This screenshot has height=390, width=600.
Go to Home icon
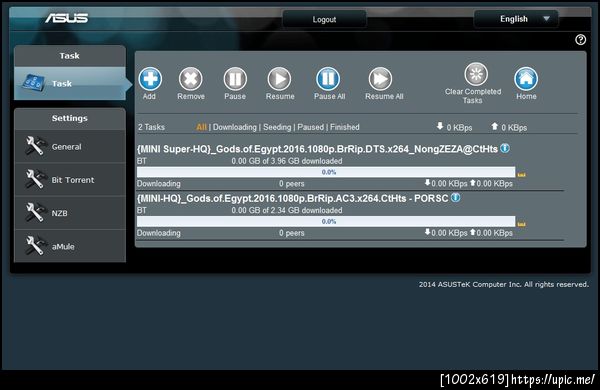526,79
